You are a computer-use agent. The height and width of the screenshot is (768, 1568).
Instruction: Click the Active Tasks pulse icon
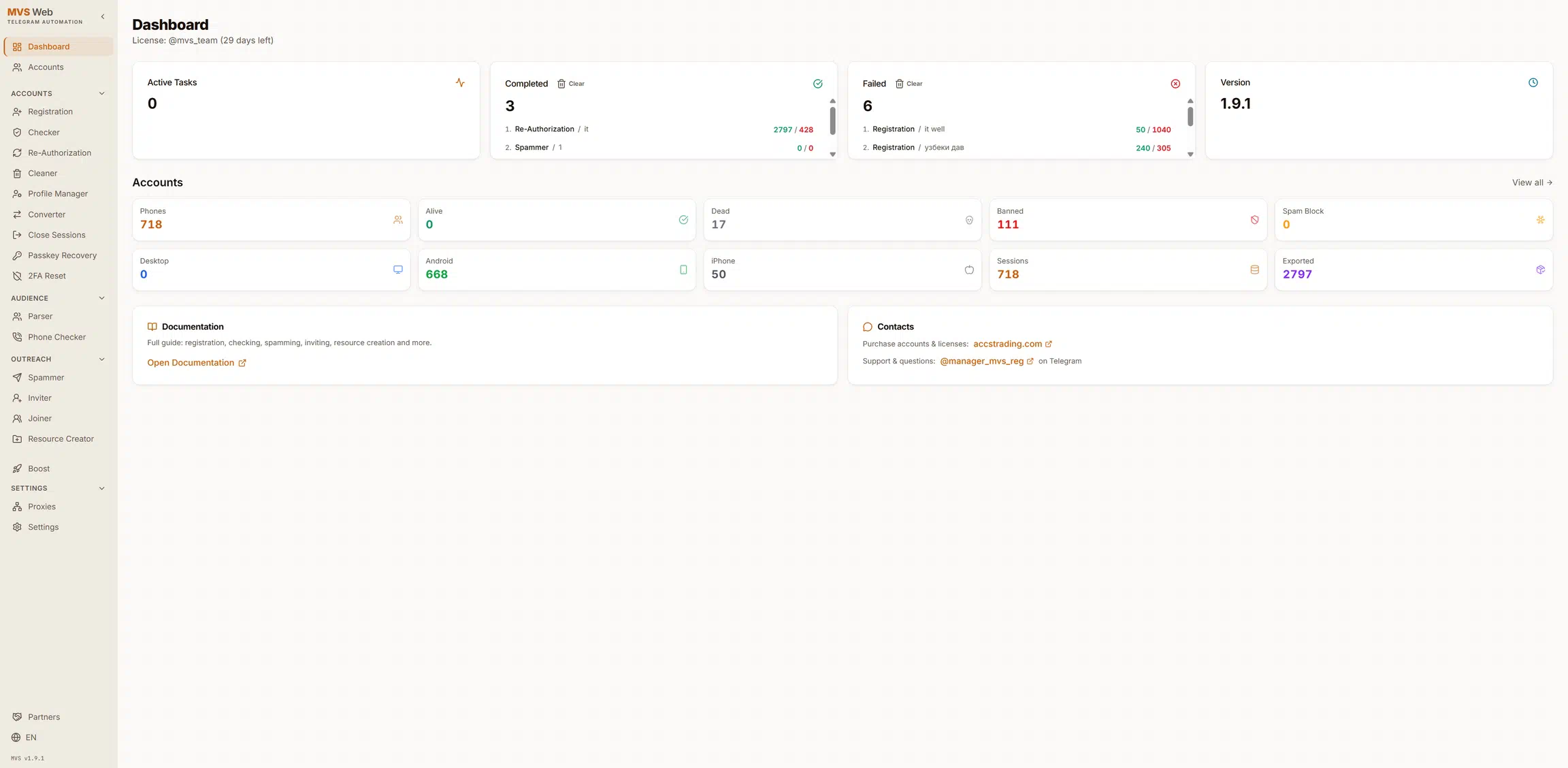460,82
